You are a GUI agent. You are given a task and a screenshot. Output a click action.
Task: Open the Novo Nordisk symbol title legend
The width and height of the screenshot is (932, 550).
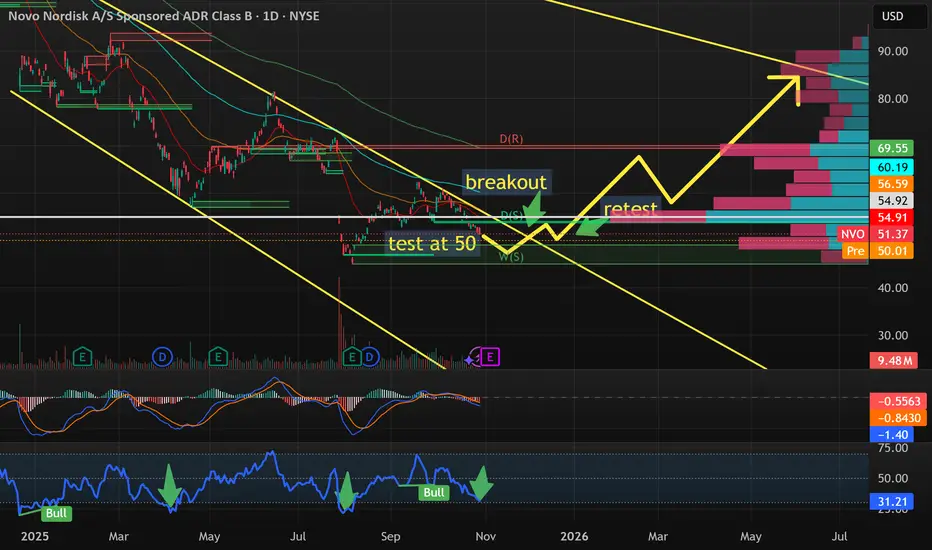pos(163,16)
